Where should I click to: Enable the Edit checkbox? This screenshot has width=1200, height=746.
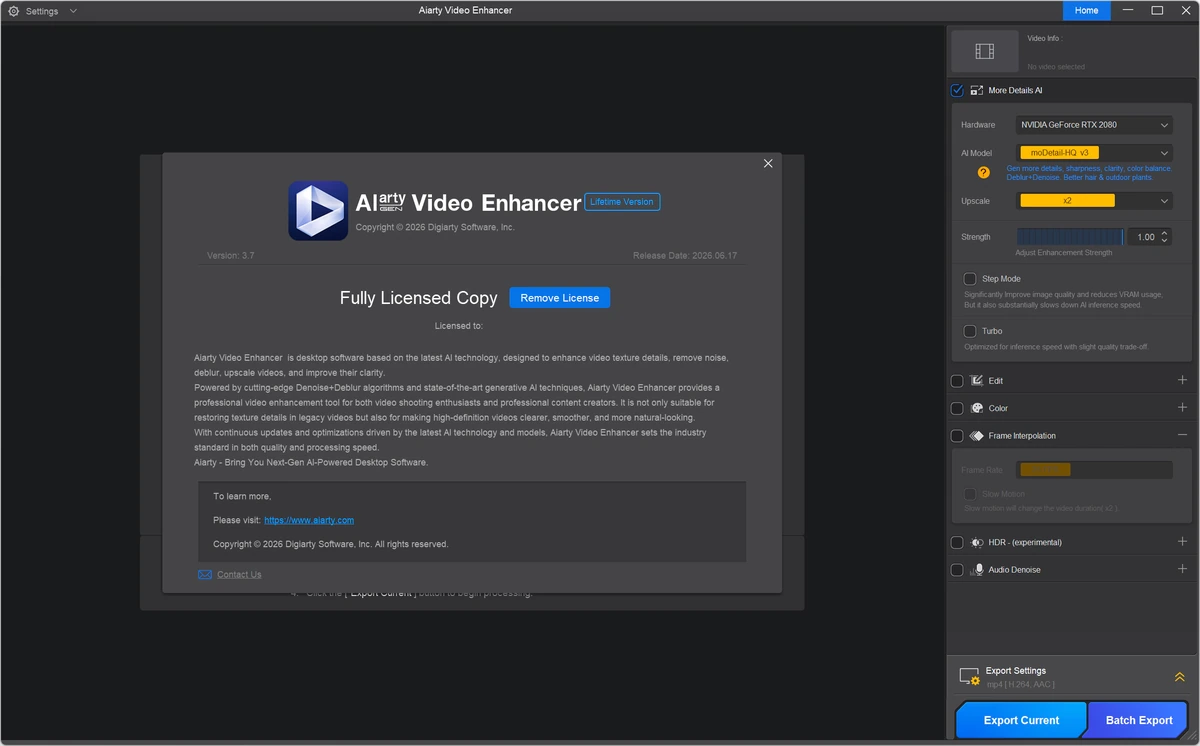[x=957, y=381]
